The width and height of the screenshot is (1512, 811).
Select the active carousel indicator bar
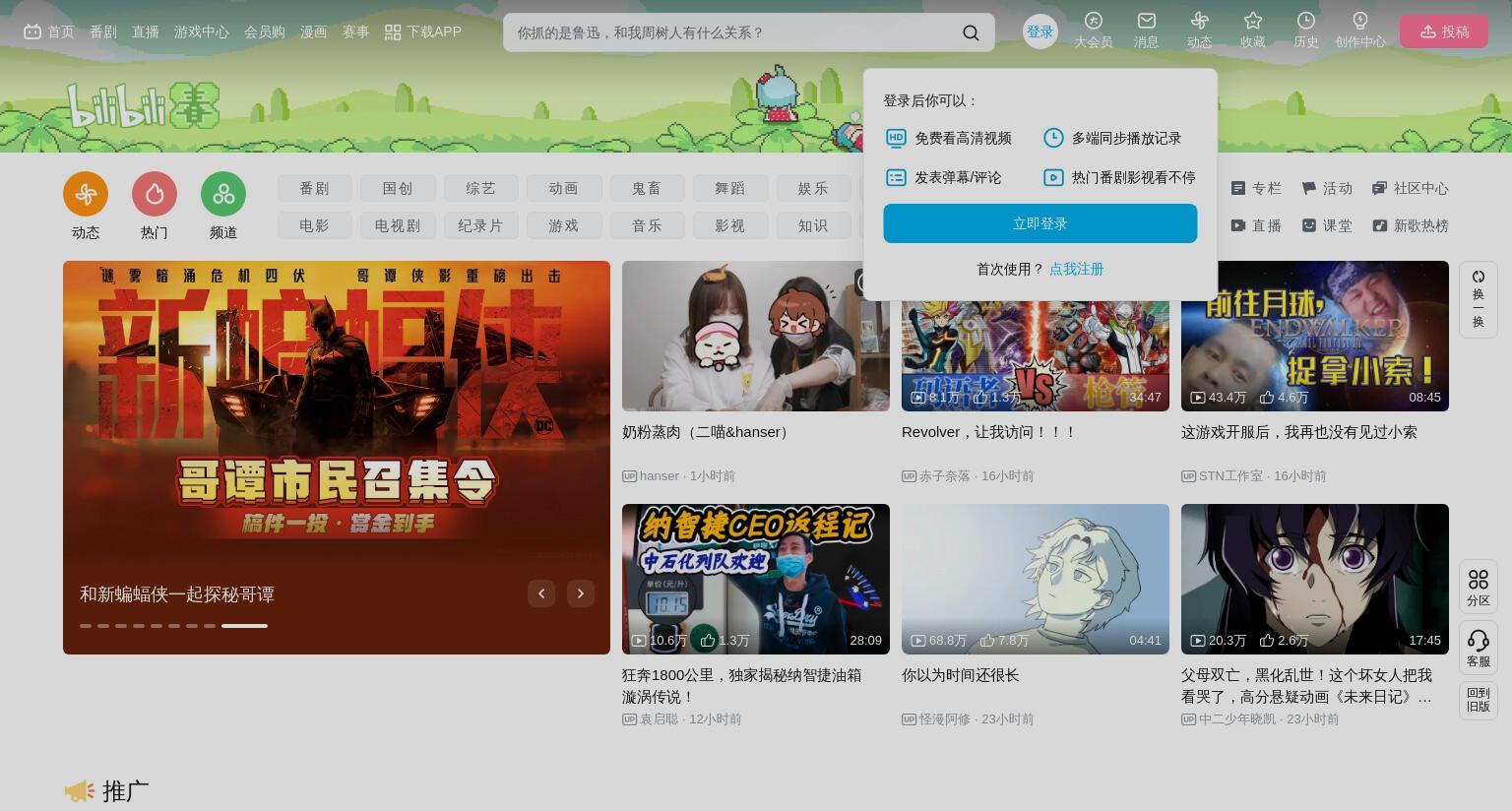(x=244, y=626)
